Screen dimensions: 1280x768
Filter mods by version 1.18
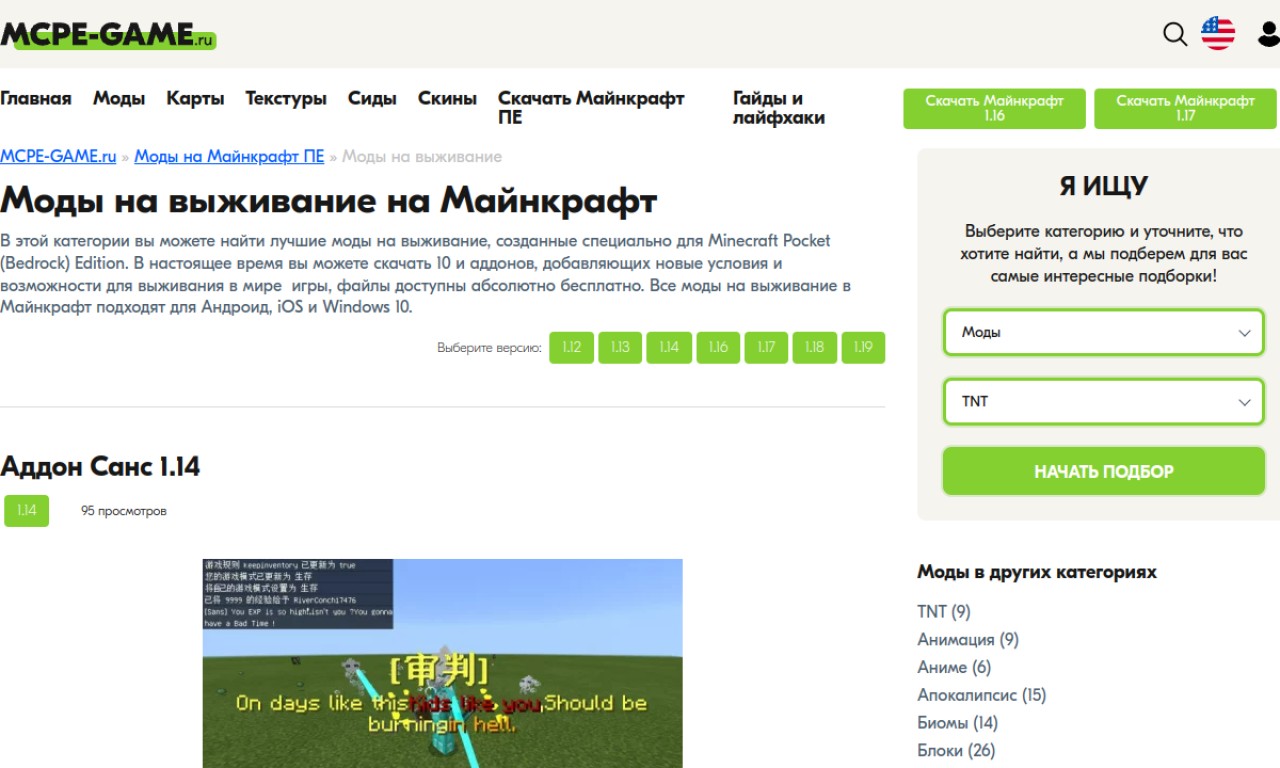click(815, 347)
